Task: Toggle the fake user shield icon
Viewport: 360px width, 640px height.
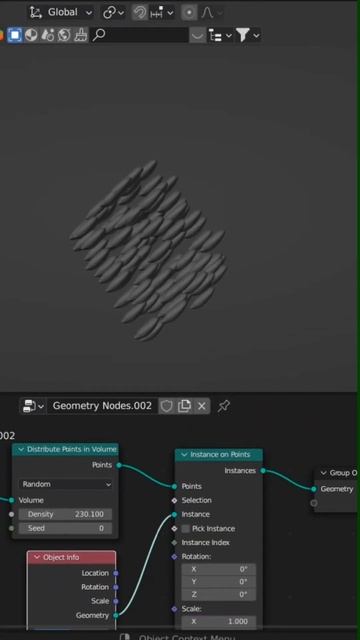Action: pos(166,406)
